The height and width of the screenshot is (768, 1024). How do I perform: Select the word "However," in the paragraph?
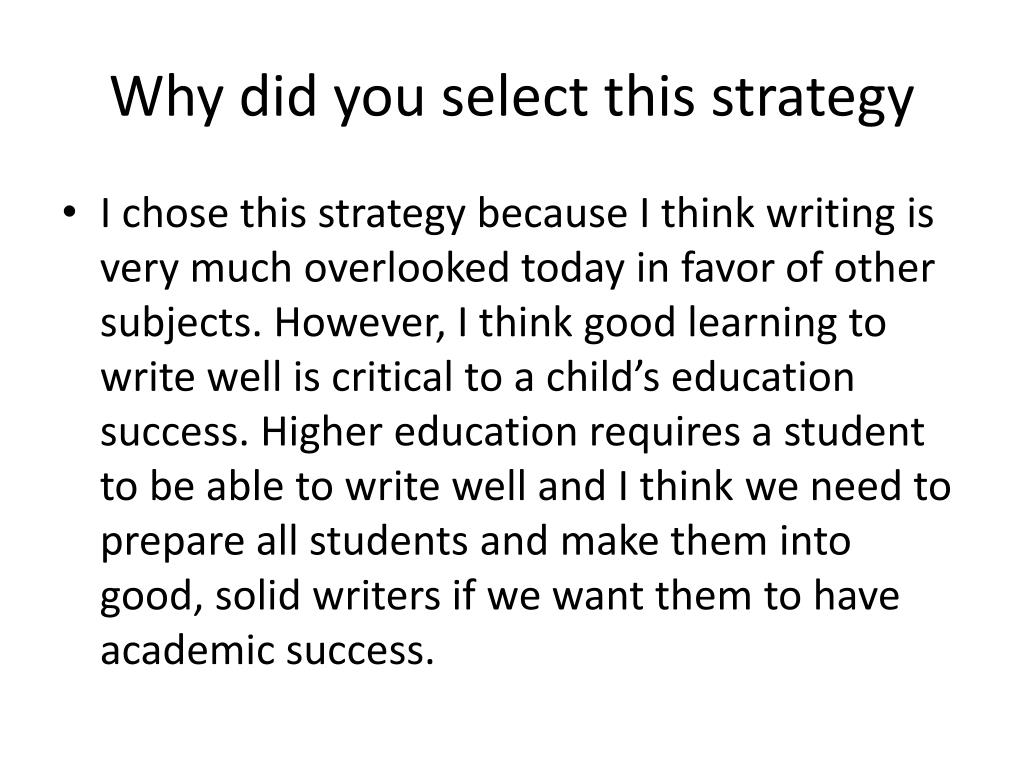[x=359, y=322]
